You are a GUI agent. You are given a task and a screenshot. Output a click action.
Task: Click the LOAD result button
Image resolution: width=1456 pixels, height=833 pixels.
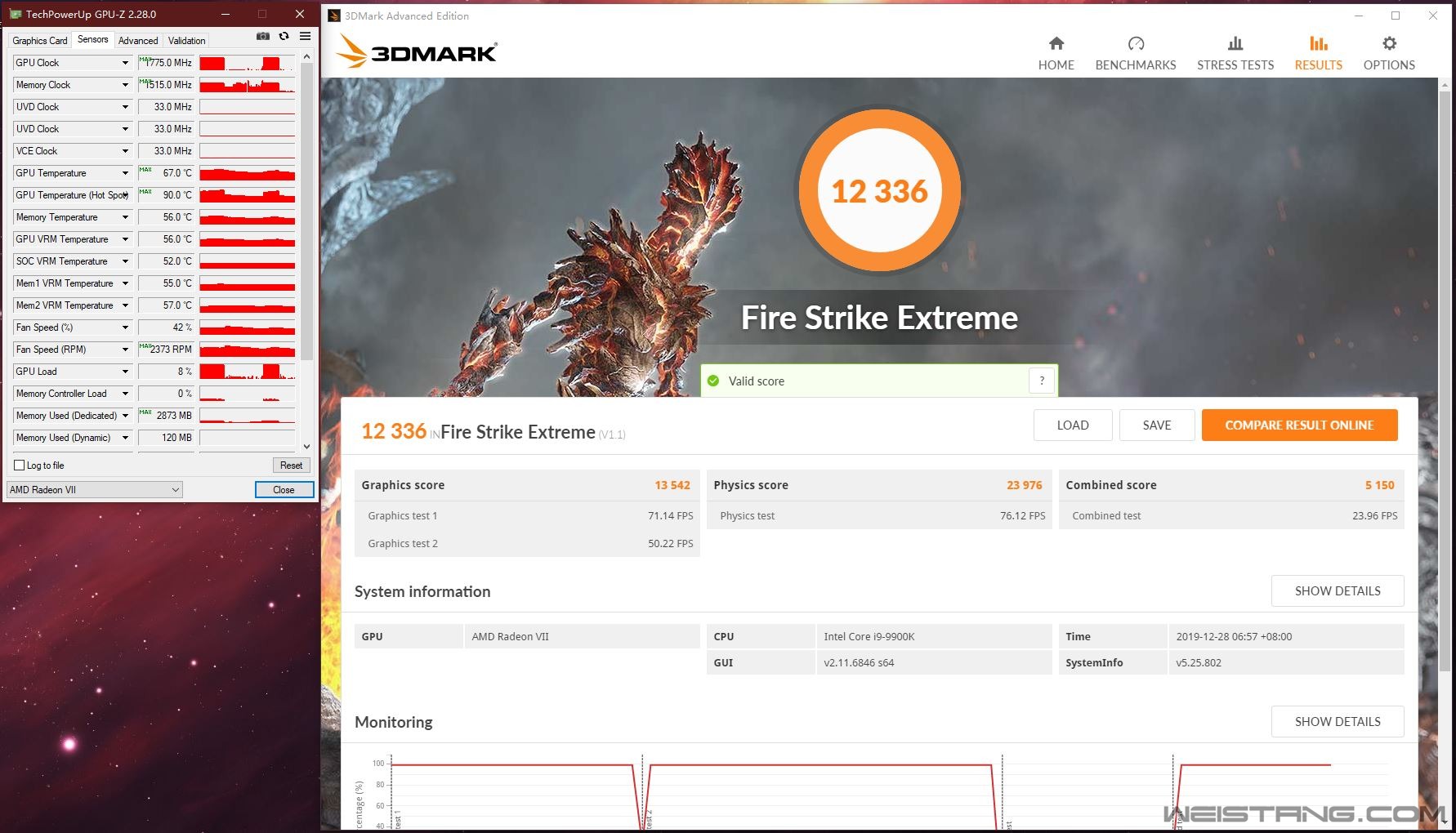click(1073, 425)
